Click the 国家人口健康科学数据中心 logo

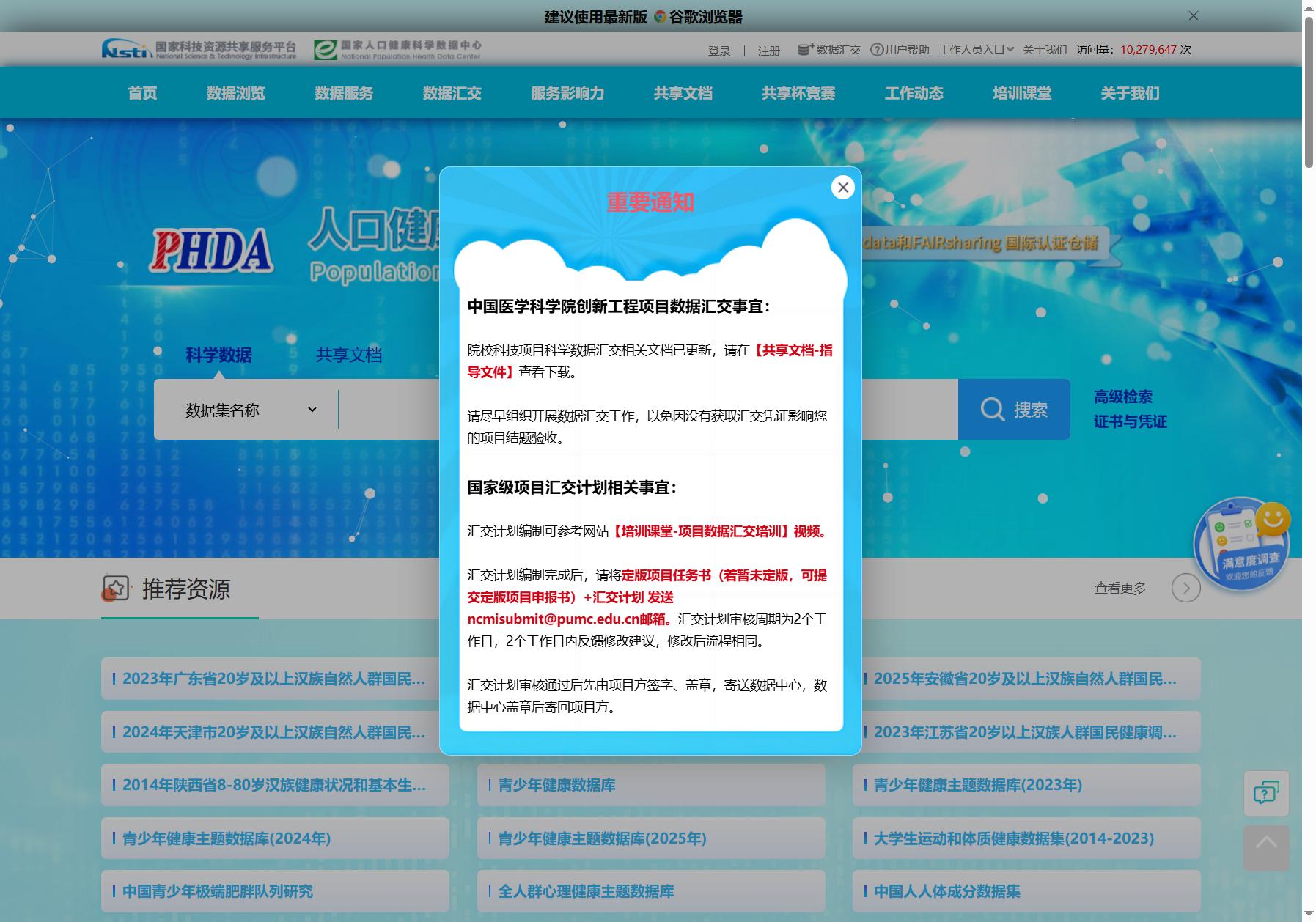397,49
